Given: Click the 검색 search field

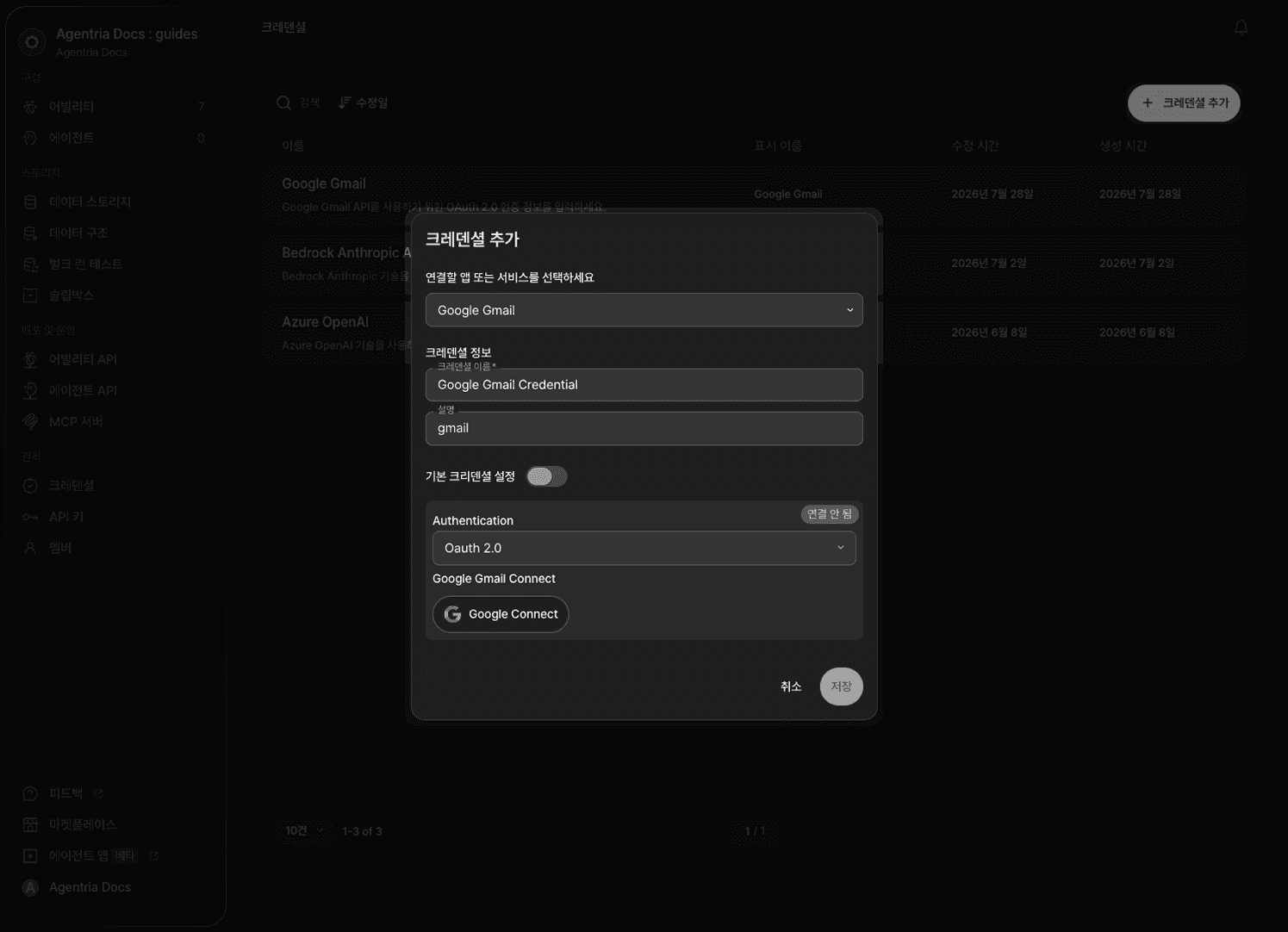Looking at the screenshot, I should coord(309,103).
